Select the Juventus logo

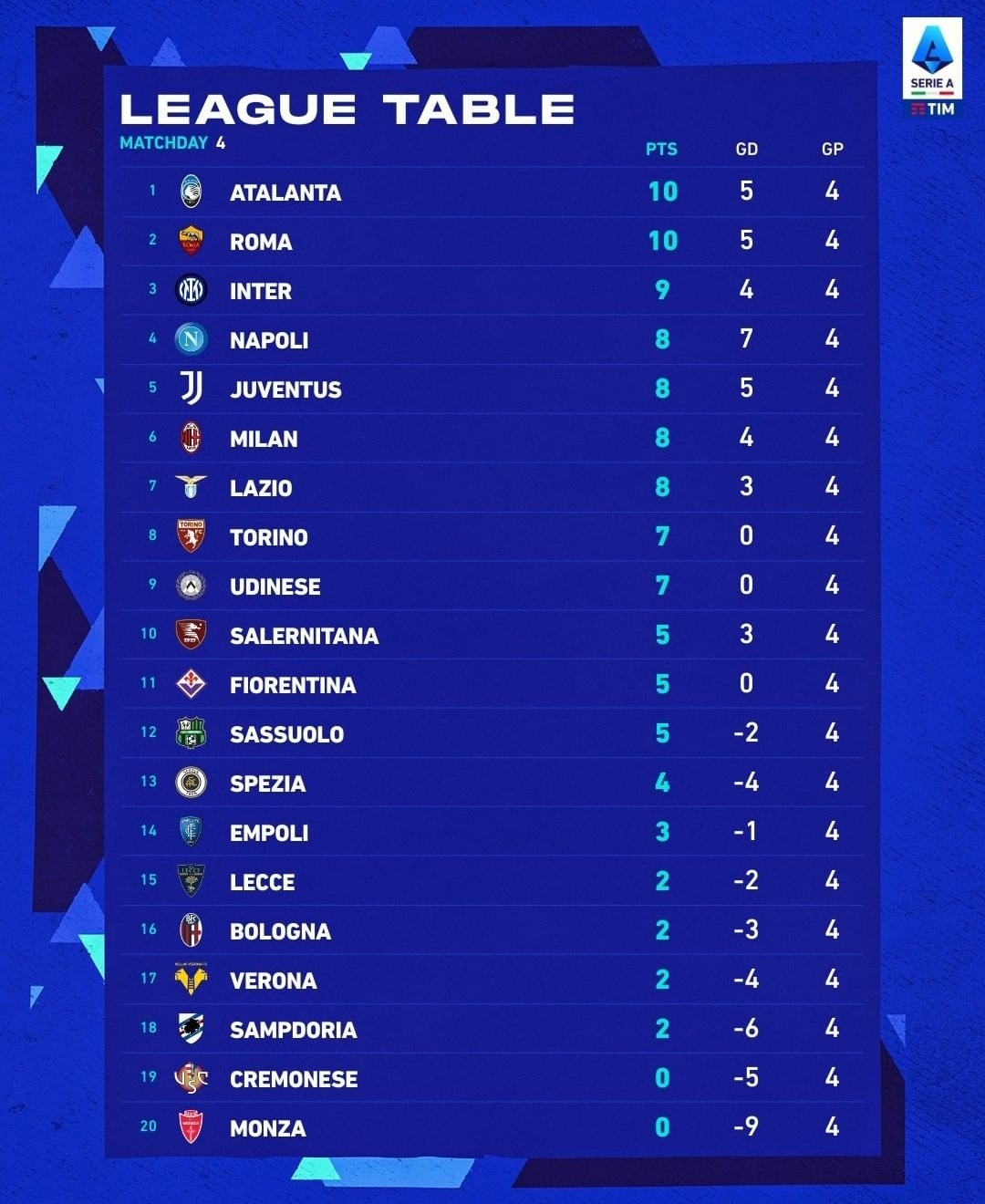[x=191, y=389]
